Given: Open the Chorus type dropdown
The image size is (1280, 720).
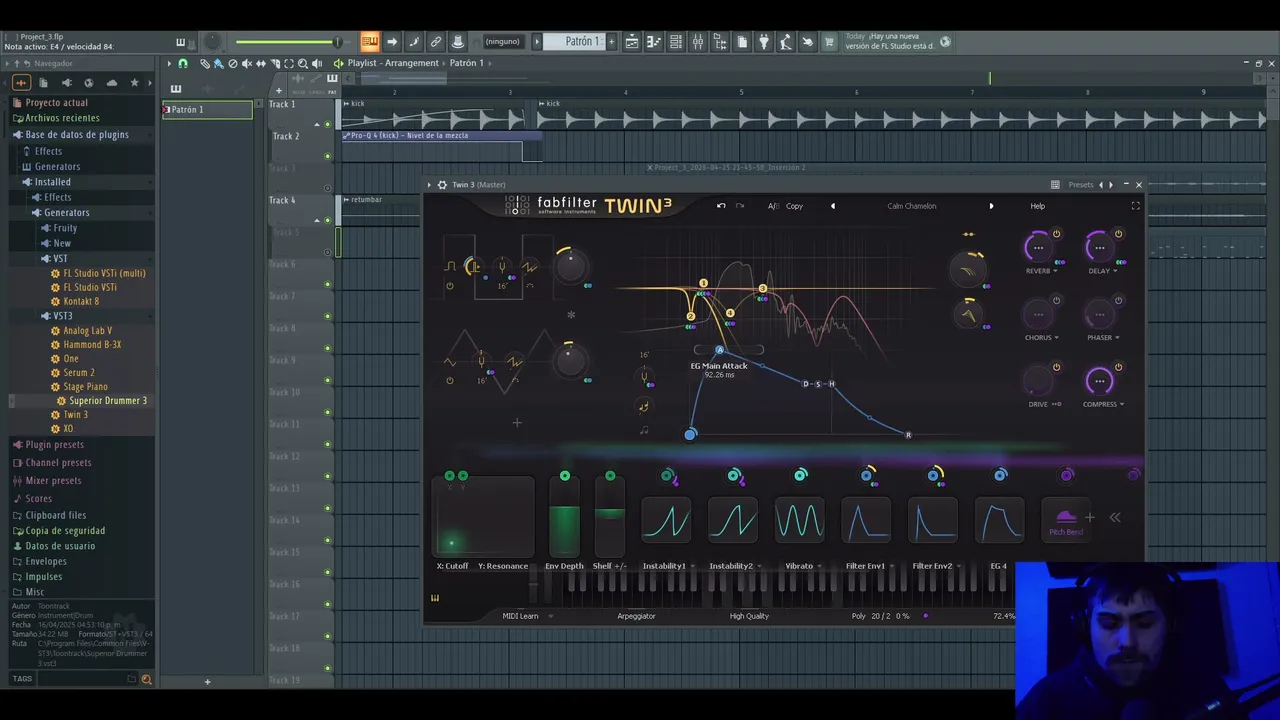Looking at the screenshot, I should [x=1056, y=338].
